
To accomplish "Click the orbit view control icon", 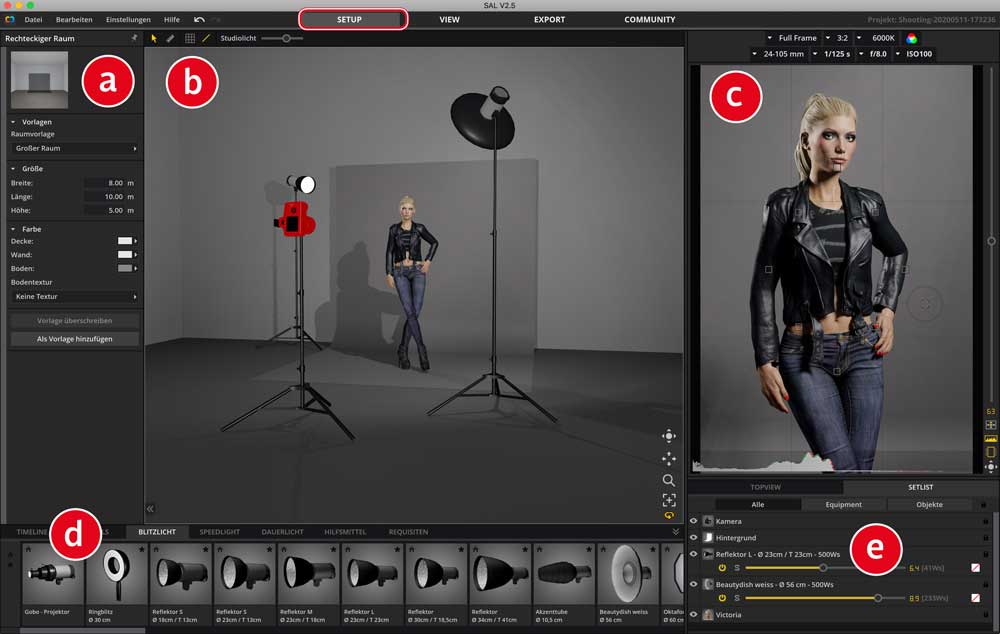I will [x=668, y=436].
